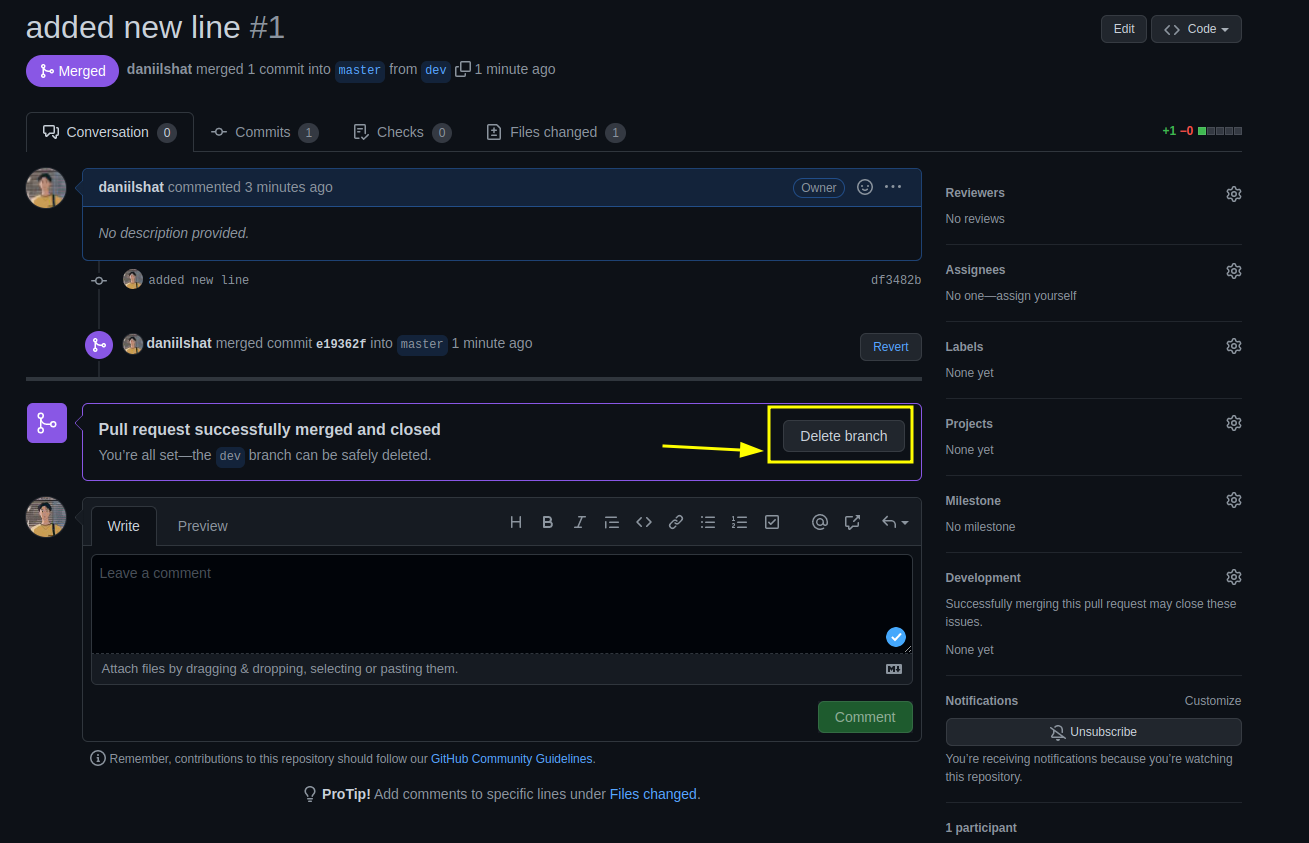The height and width of the screenshot is (843, 1309).
Task: Open the Files changed tab
Action: coord(555,132)
